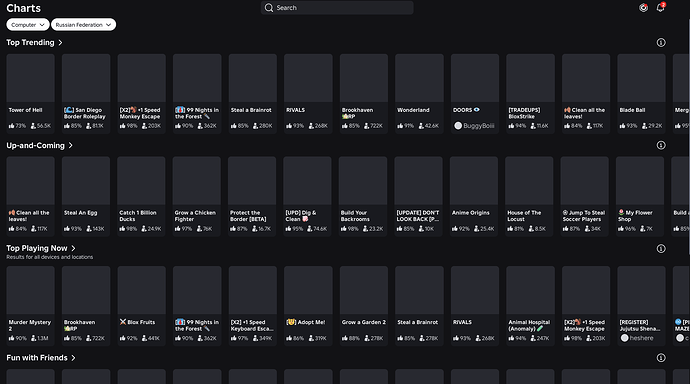Click Wonderland game title

pos(413,110)
